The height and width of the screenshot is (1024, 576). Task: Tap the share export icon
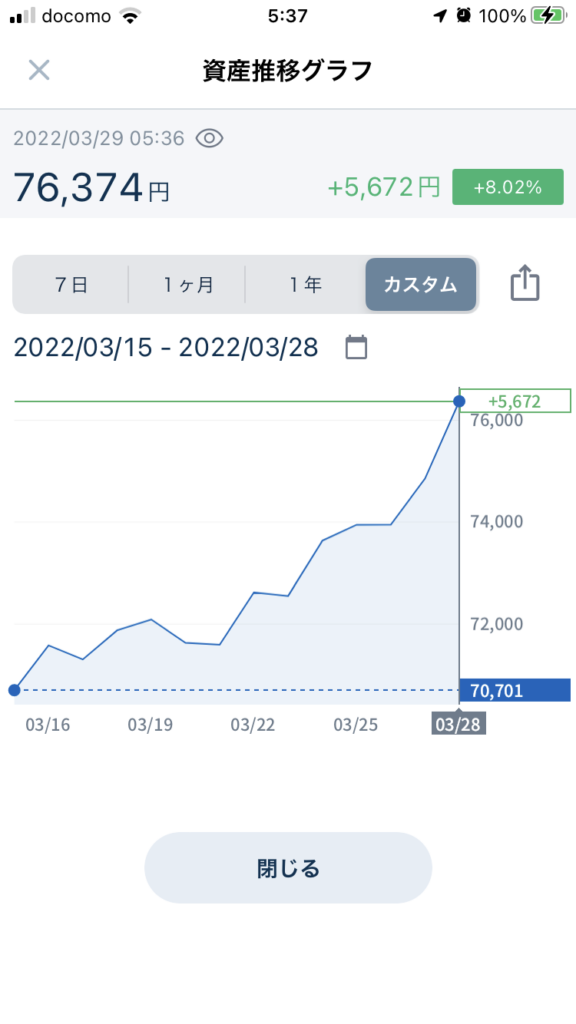(525, 285)
